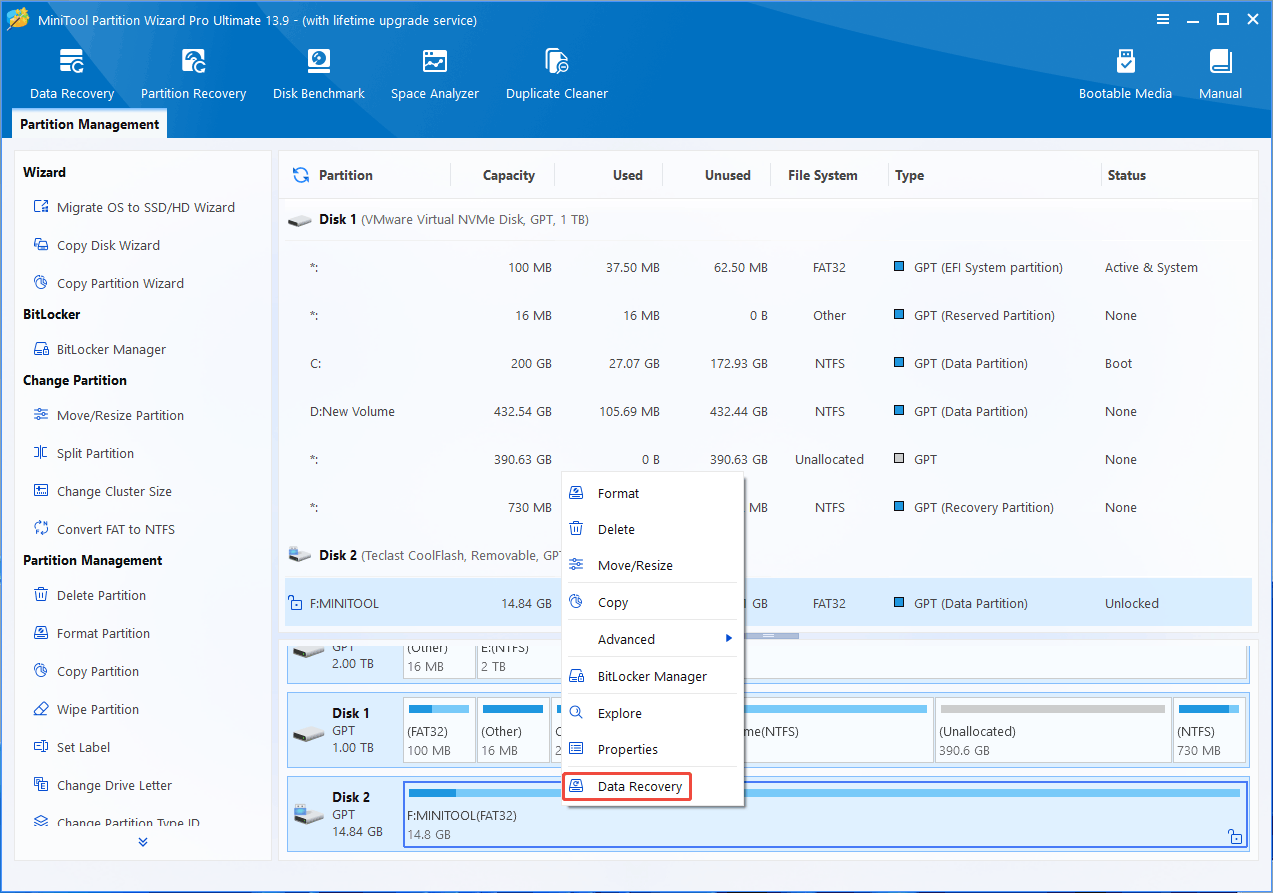Open the hamburger menu in the title bar
The width and height of the screenshot is (1273, 893).
[x=1163, y=19]
